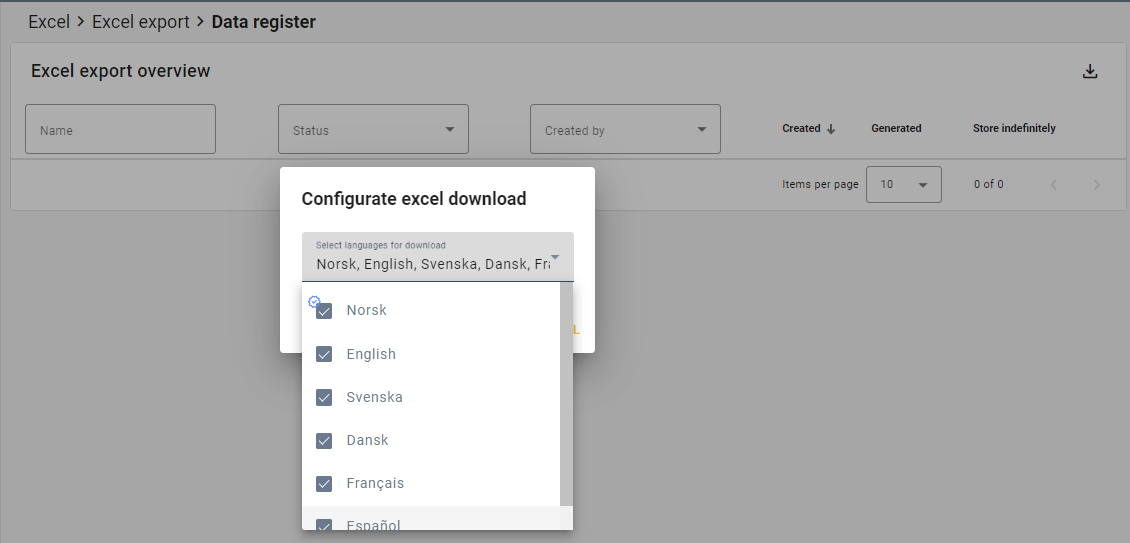Uncheck the Norsk language checkbox
The image size is (1130, 543).
(x=324, y=311)
